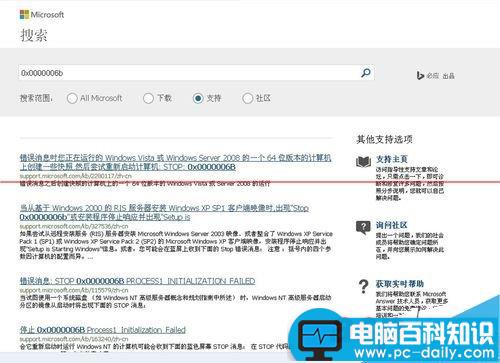Open the Windows Vista 64-bit STOP 0x0000006B result

tap(175, 162)
